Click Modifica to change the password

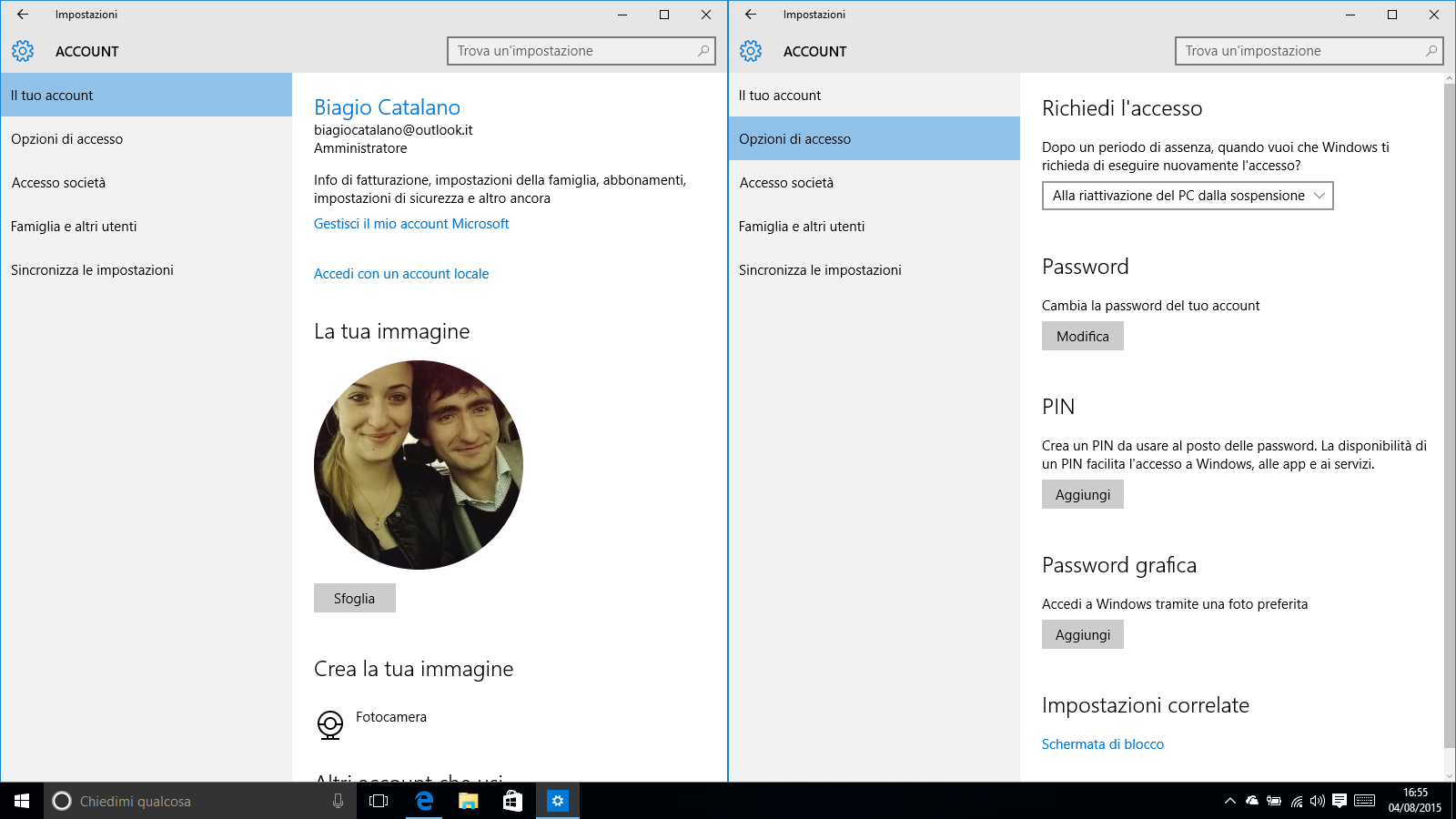(1082, 336)
